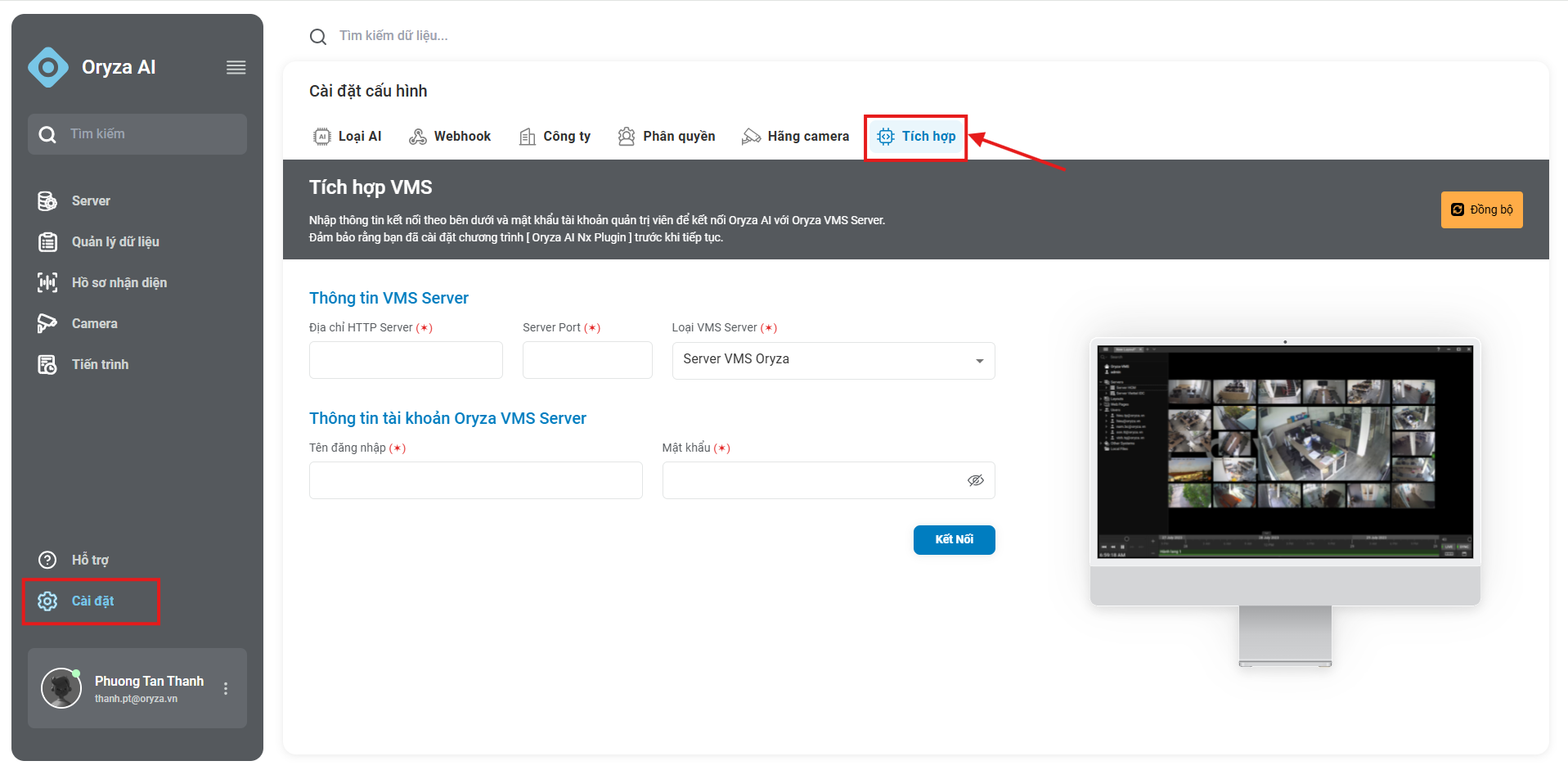Viewport: 1568px width, 770px height.
Task: Open Loại VMS Server dropdown arrow
Action: point(980,362)
